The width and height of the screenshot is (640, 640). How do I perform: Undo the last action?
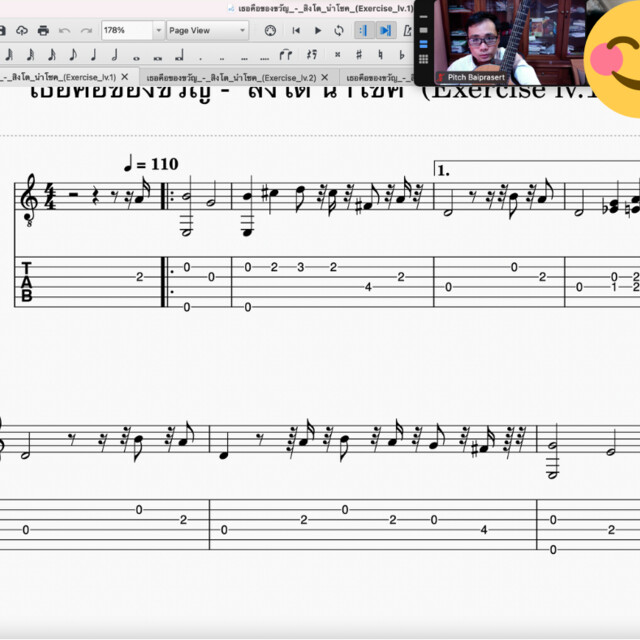(x=66, y=31)
